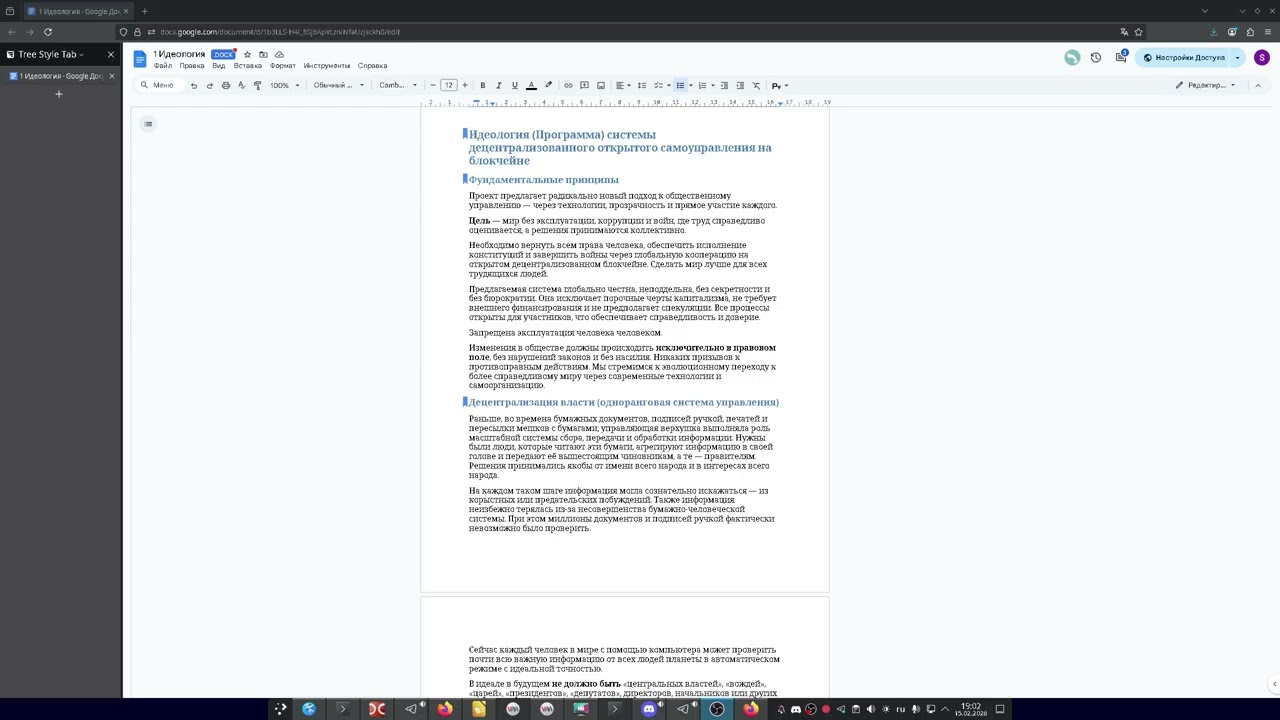This screenshot has height=720, width=1280.
Task: Expand the bulleted list options arrow
Action: pos(690,85)
